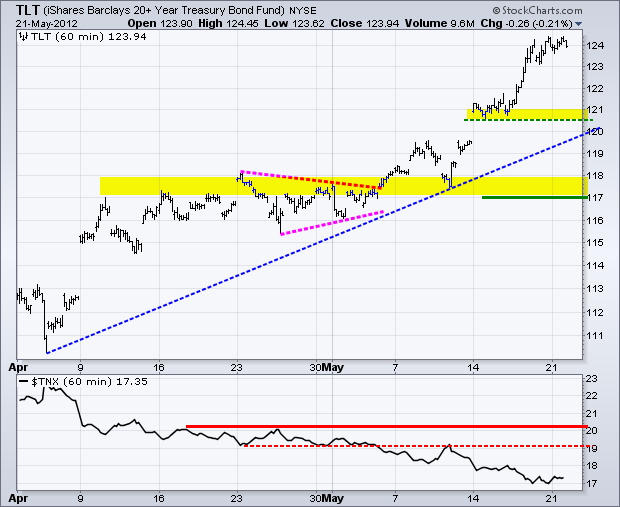620x507 pixels.
Task: Click the May label under the TLT chart
Action: [x=333, y=367]
